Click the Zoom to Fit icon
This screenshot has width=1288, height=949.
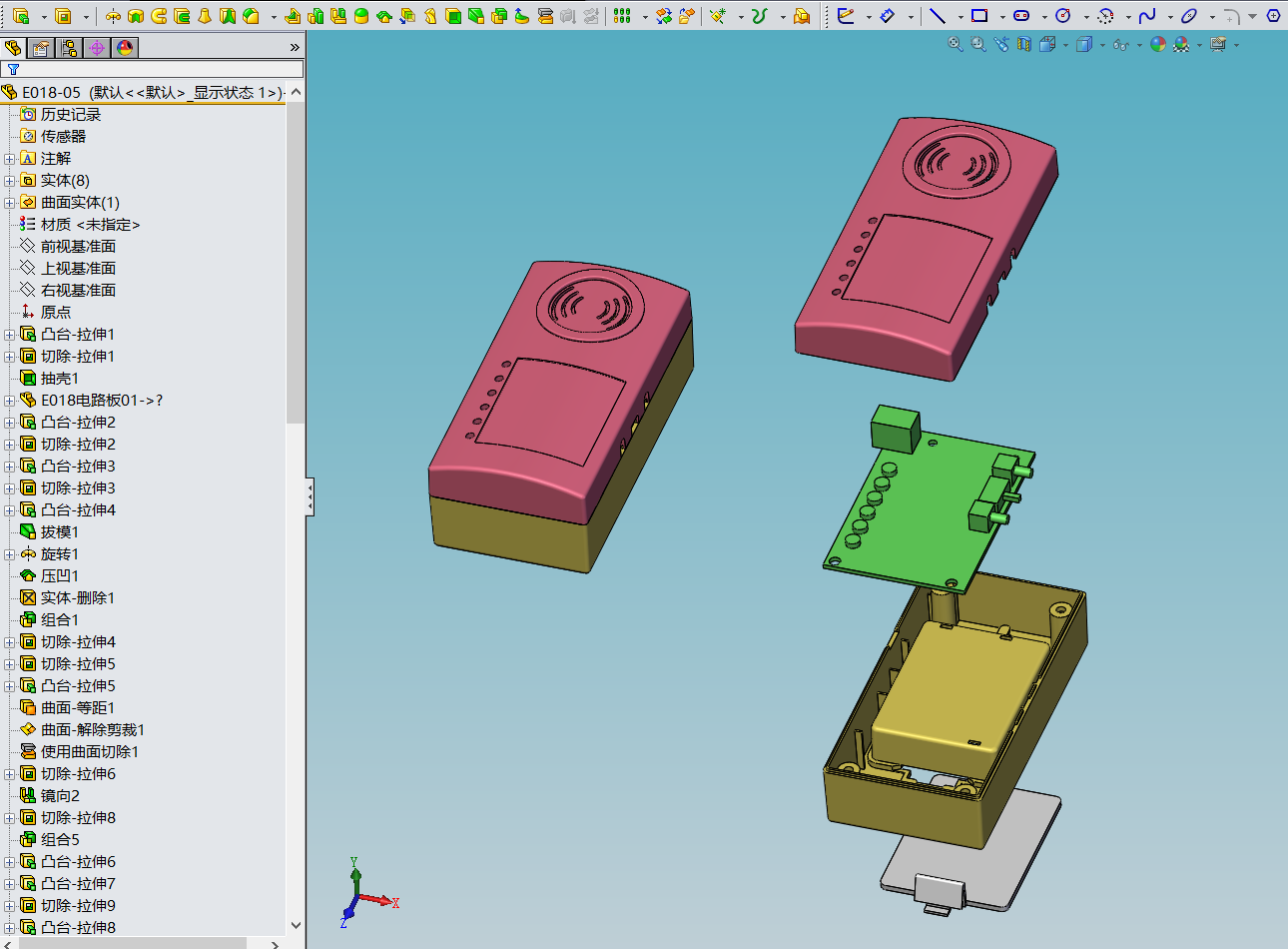956,44
